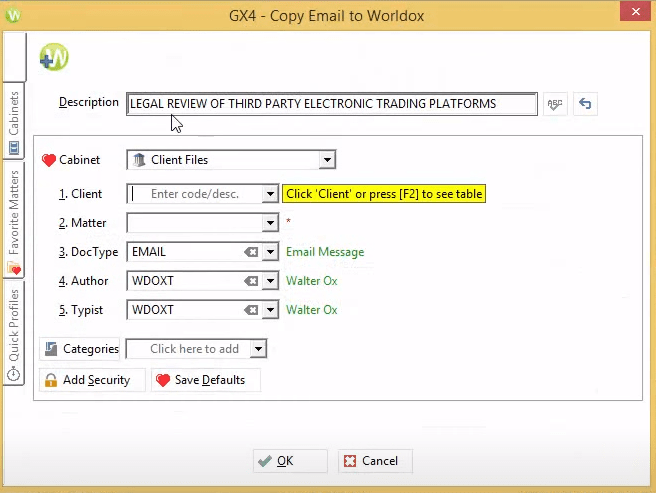Click the Cancel button

tap(375, 461)
